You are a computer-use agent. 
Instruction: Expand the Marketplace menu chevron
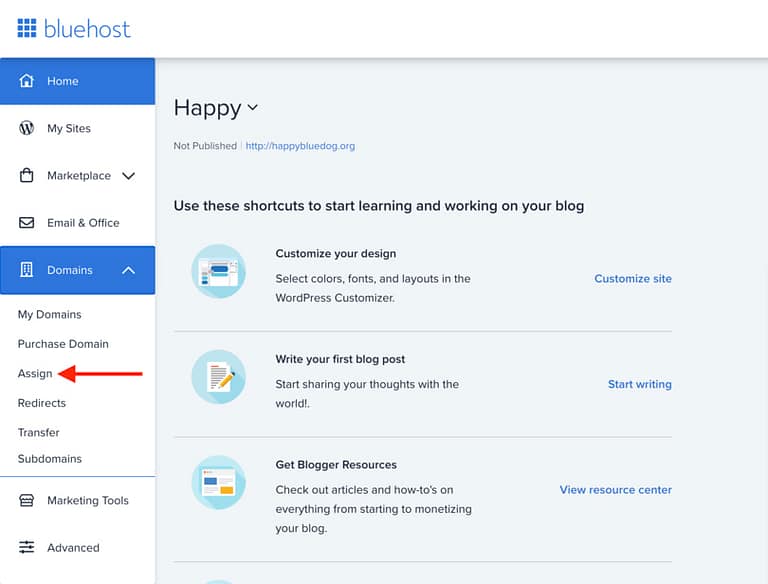tap(128, 176)
